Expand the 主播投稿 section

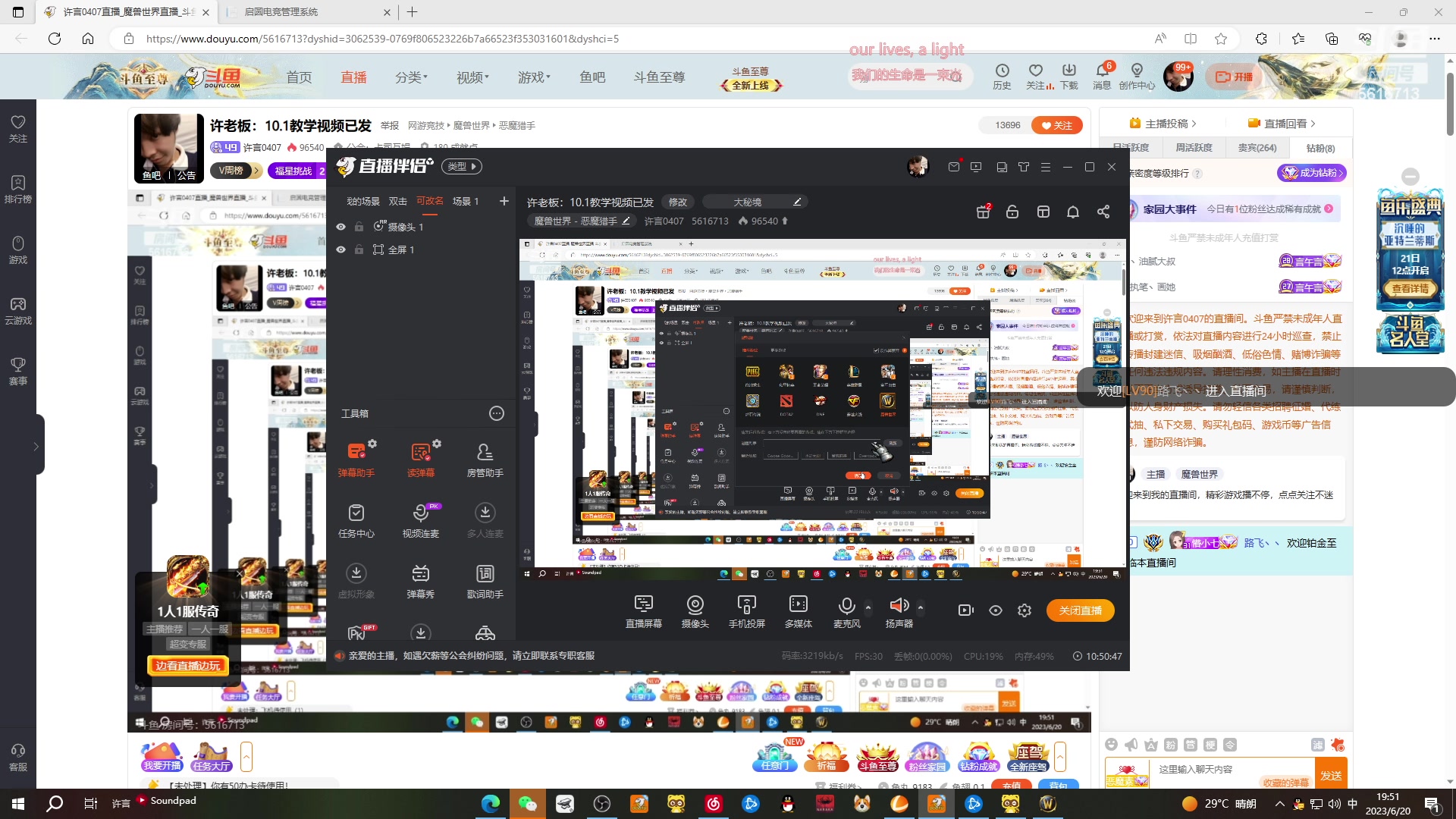1163,124
